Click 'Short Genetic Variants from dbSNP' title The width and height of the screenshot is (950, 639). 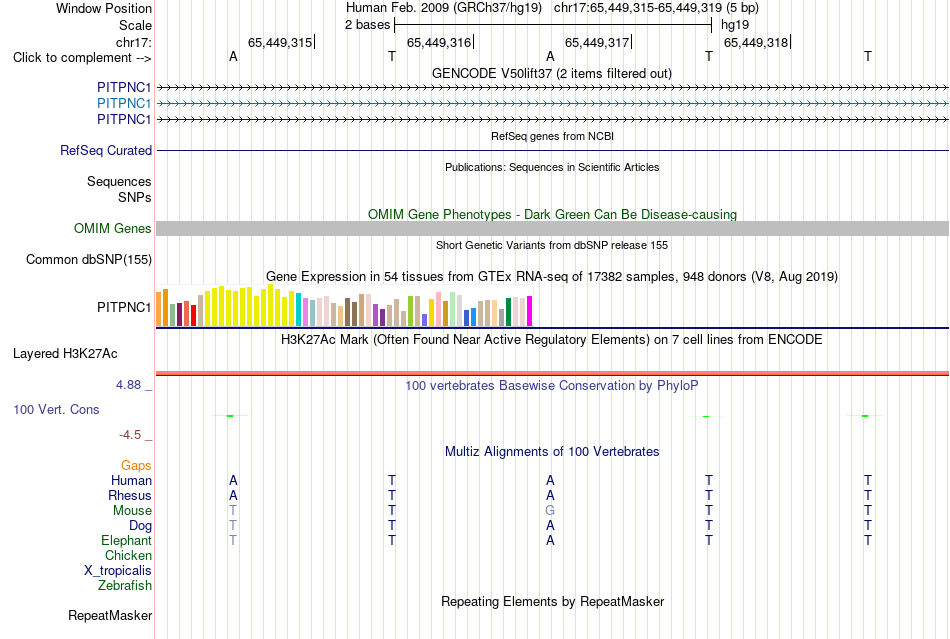(552, 245)
